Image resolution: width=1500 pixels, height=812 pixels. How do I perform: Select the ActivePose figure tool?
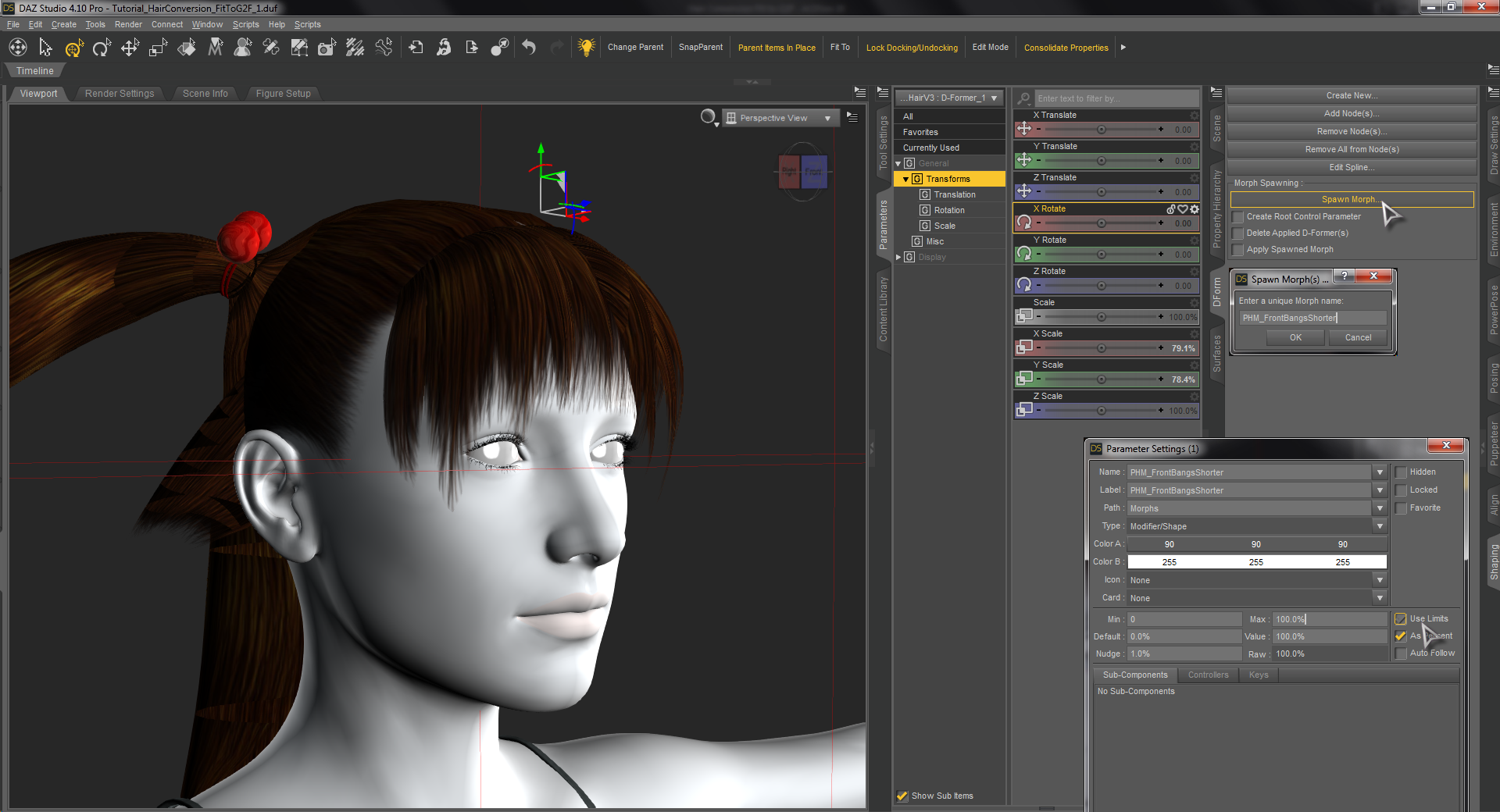click(x=243, y=48)
